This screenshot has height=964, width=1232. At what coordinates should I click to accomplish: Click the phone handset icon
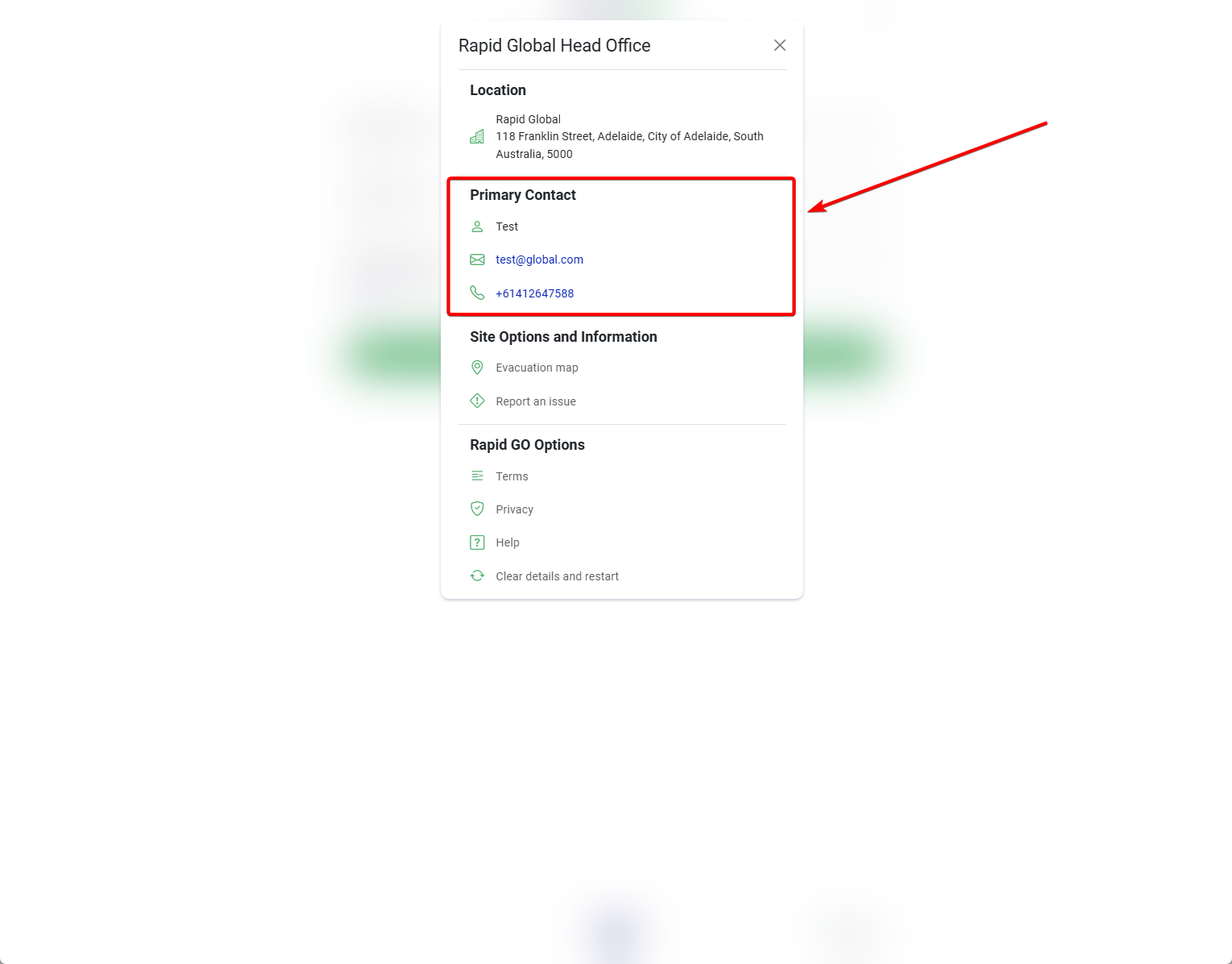pyautogui.click(x=477, y=293)
